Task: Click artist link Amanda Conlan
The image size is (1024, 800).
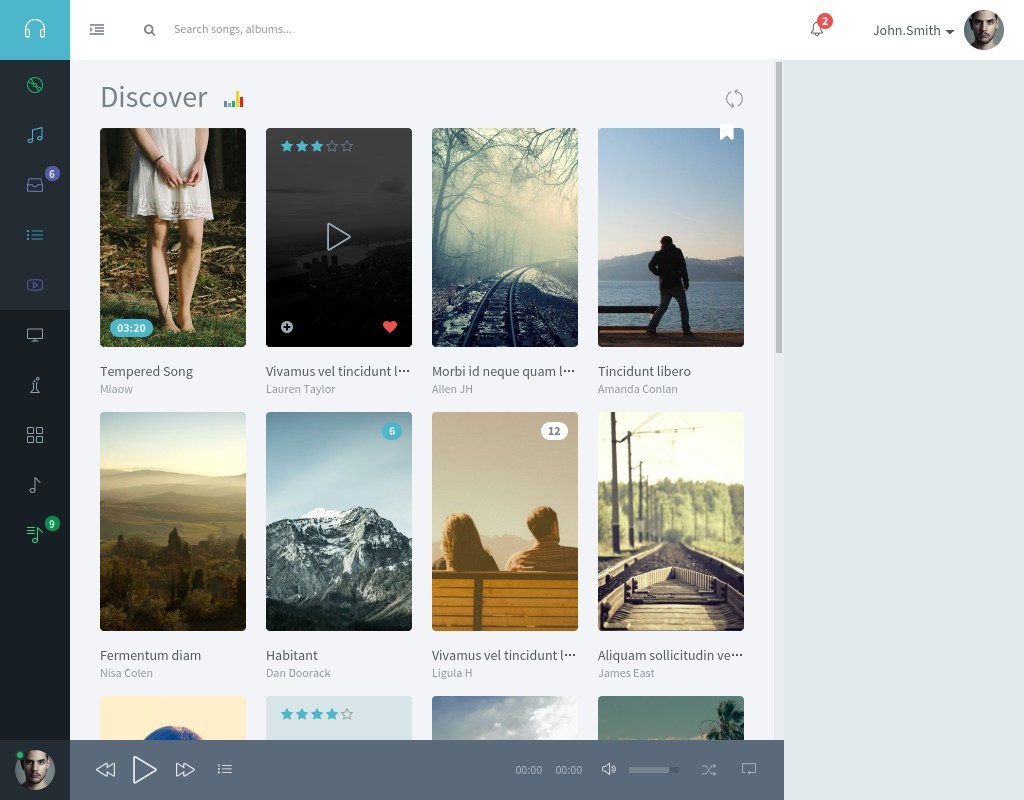Action: 637,389
